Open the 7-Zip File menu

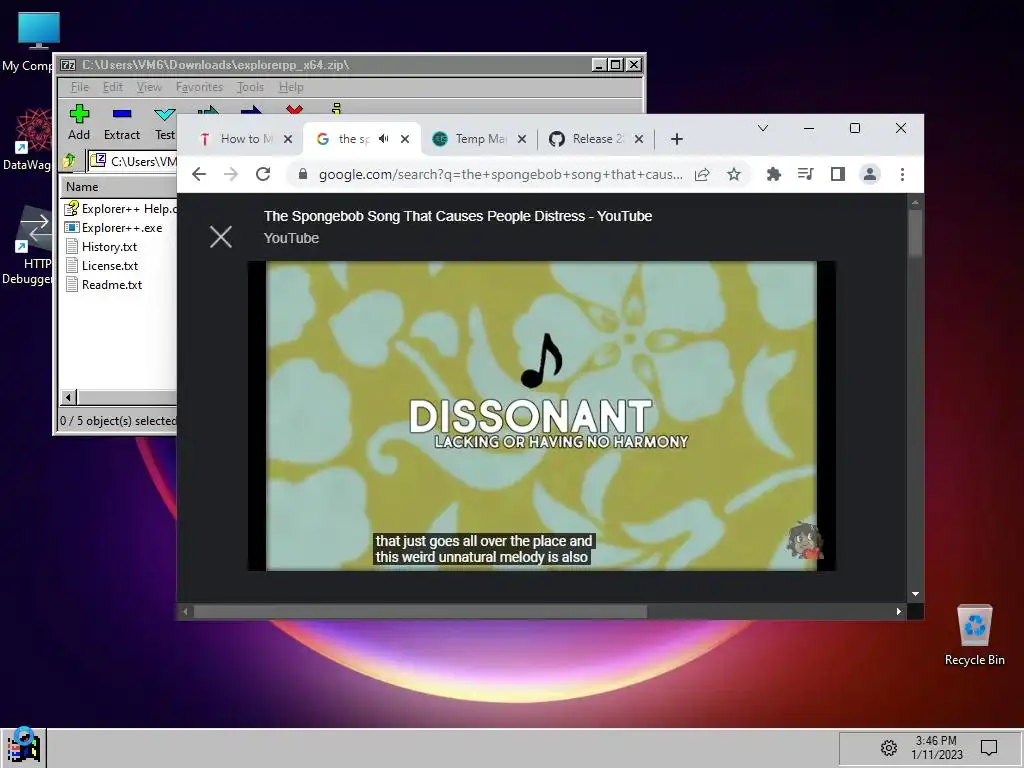tap(80, 87)
